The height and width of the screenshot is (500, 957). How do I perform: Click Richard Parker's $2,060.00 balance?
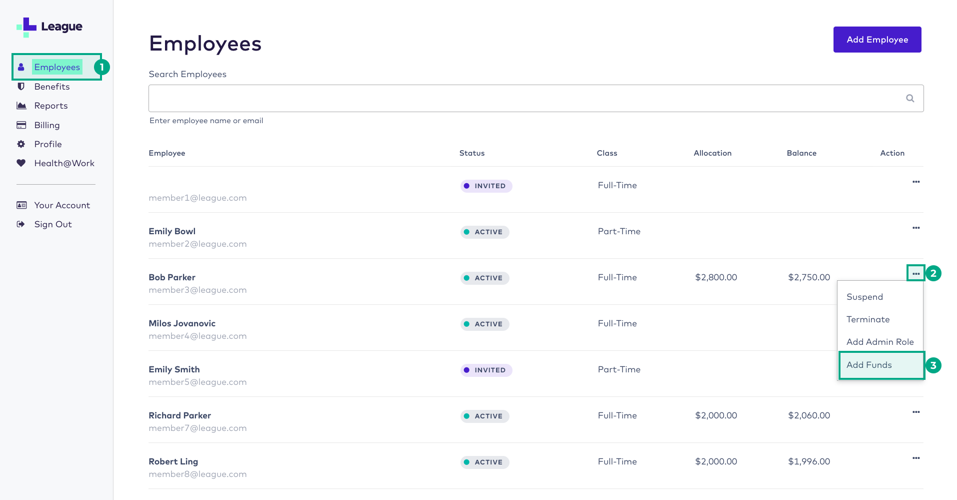point(809,416)
